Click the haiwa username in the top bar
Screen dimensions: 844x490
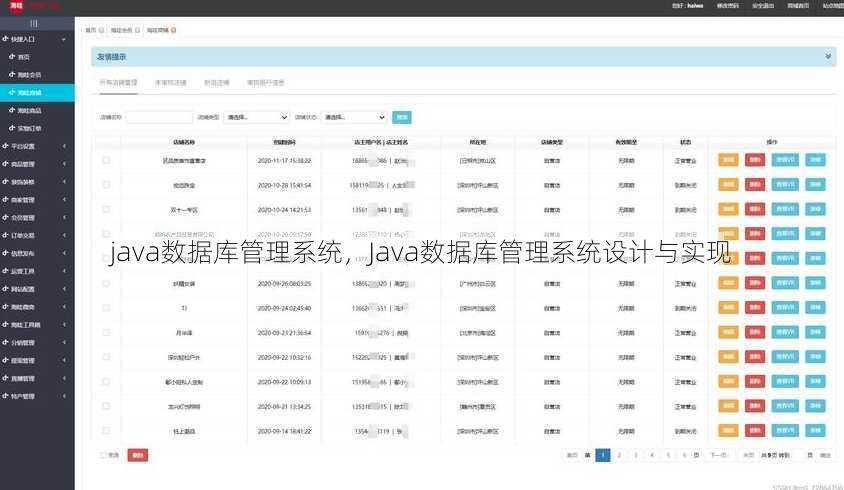pos(695,6)
